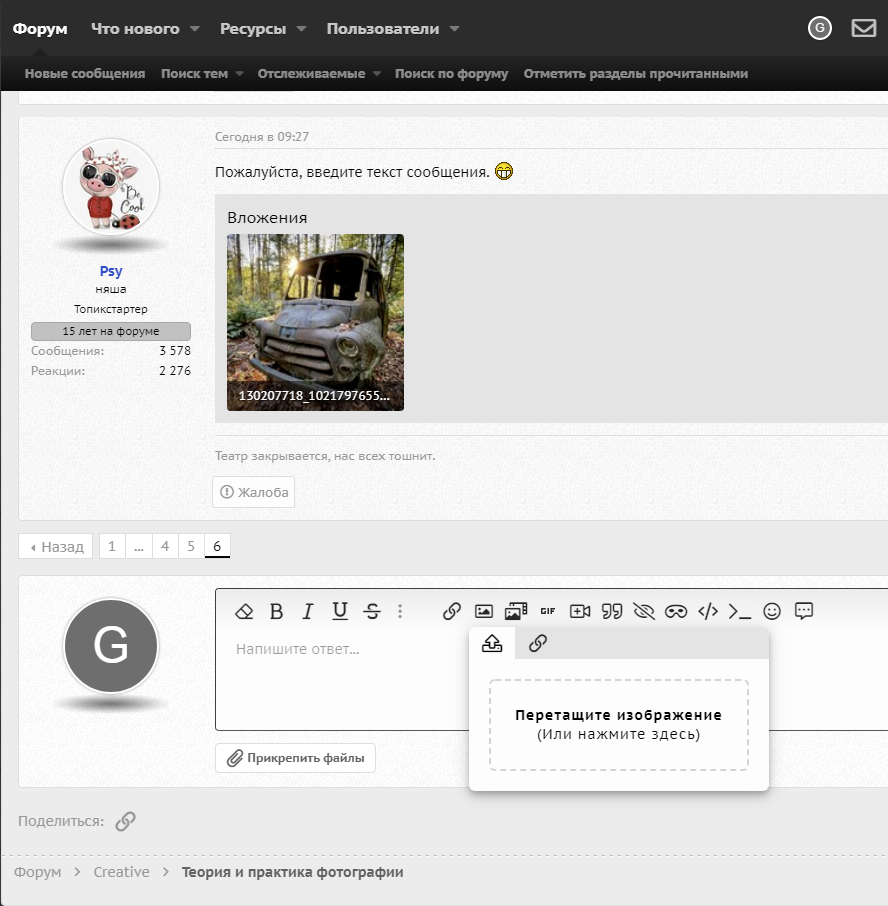
Task: Expand the 'Что нового' dropdown arrow
Action: click(x=195, y=29)
